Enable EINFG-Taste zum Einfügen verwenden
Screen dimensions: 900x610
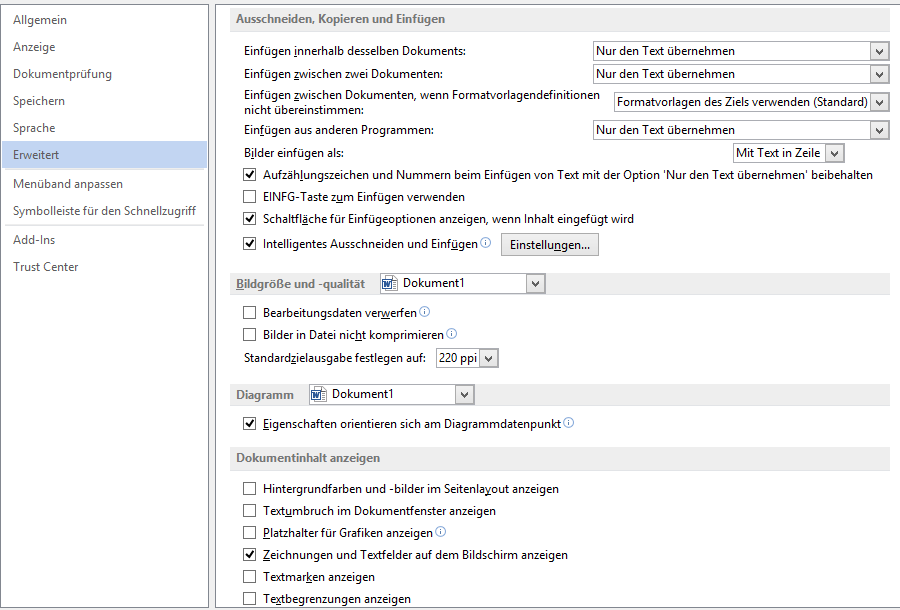(x=250, y=197)
